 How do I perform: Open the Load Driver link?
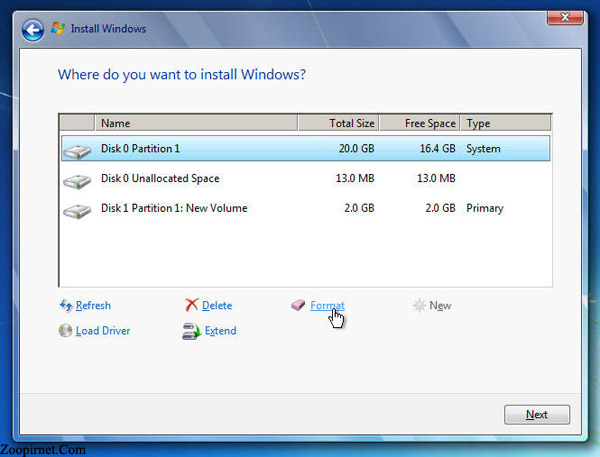coord(103,331)
